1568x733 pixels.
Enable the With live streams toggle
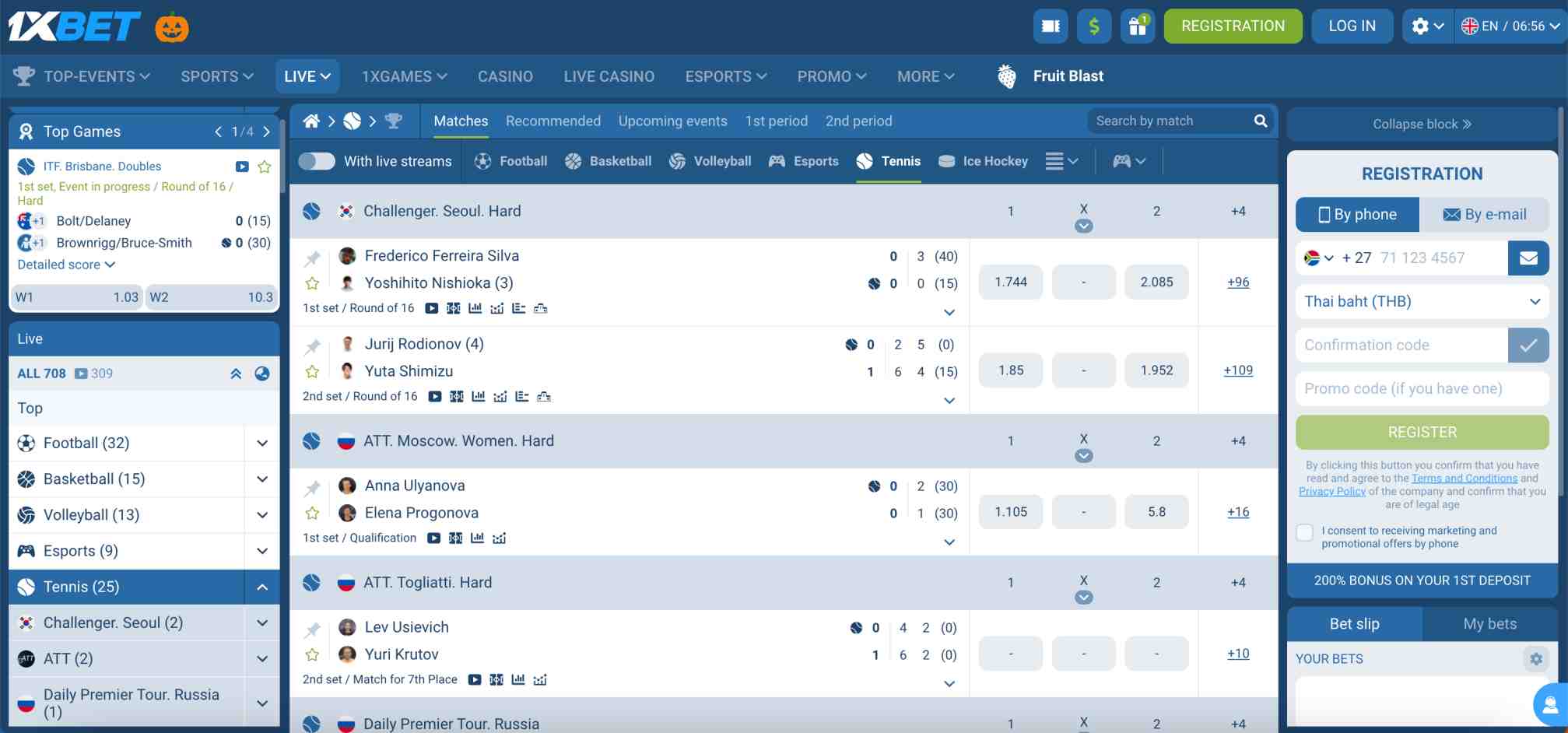pos(316,161)
